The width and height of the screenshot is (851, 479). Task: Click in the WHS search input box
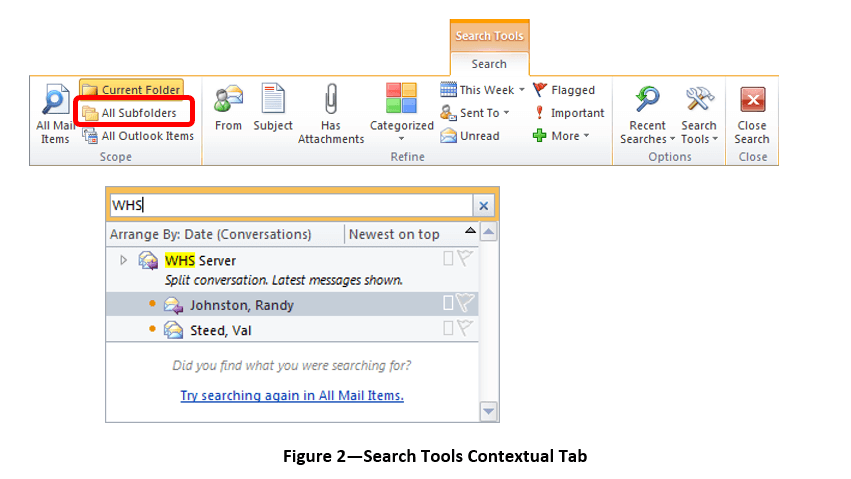pyautogui.click(x=291, y=206)
